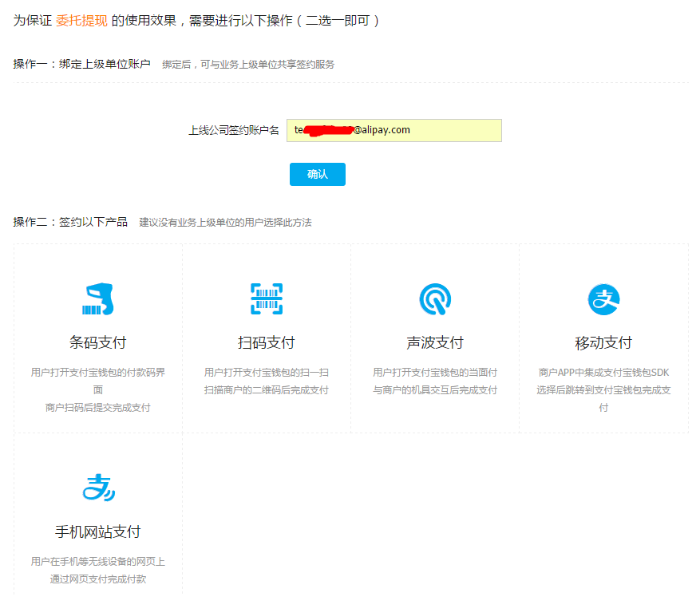
Task: Click the 用户打开支付宝钱包的扫一扫 description text
Action: tap(267, 372)
